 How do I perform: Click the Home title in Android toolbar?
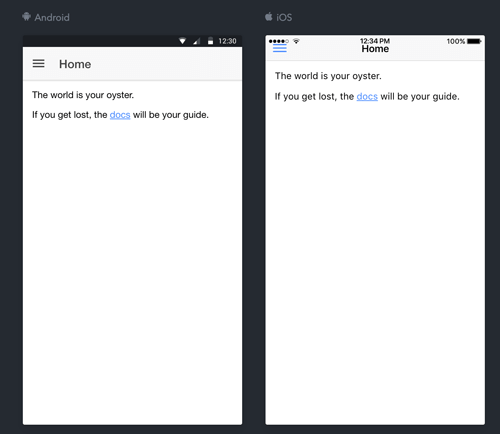(x=75, y=64)
